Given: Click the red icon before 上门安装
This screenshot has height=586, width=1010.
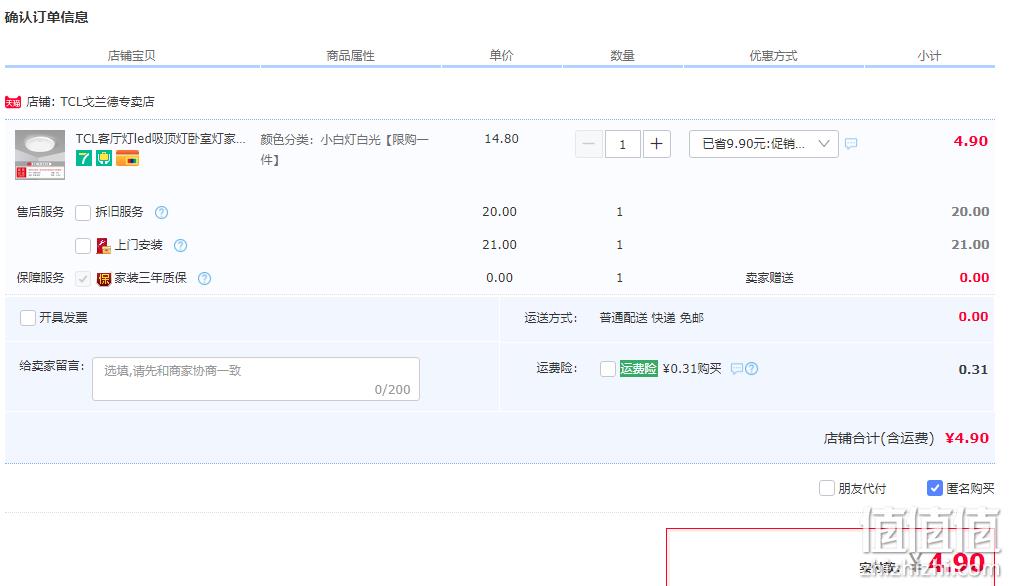Looking at the screenshot, I should tap(104, 245).
